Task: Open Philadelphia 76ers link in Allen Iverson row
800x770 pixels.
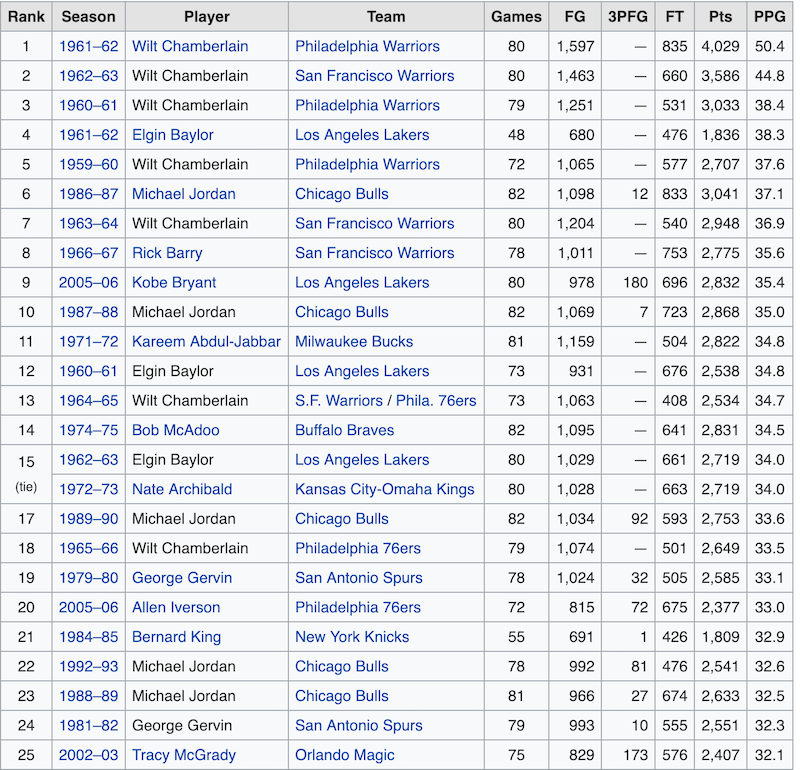Action: pyautogui.click(x=358, y=608)
